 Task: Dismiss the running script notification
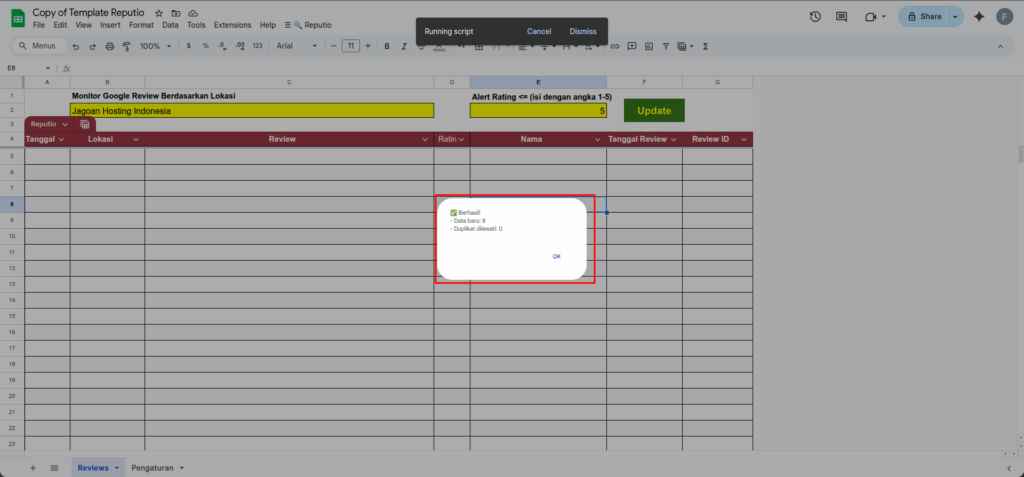click(x=583, y=31)
